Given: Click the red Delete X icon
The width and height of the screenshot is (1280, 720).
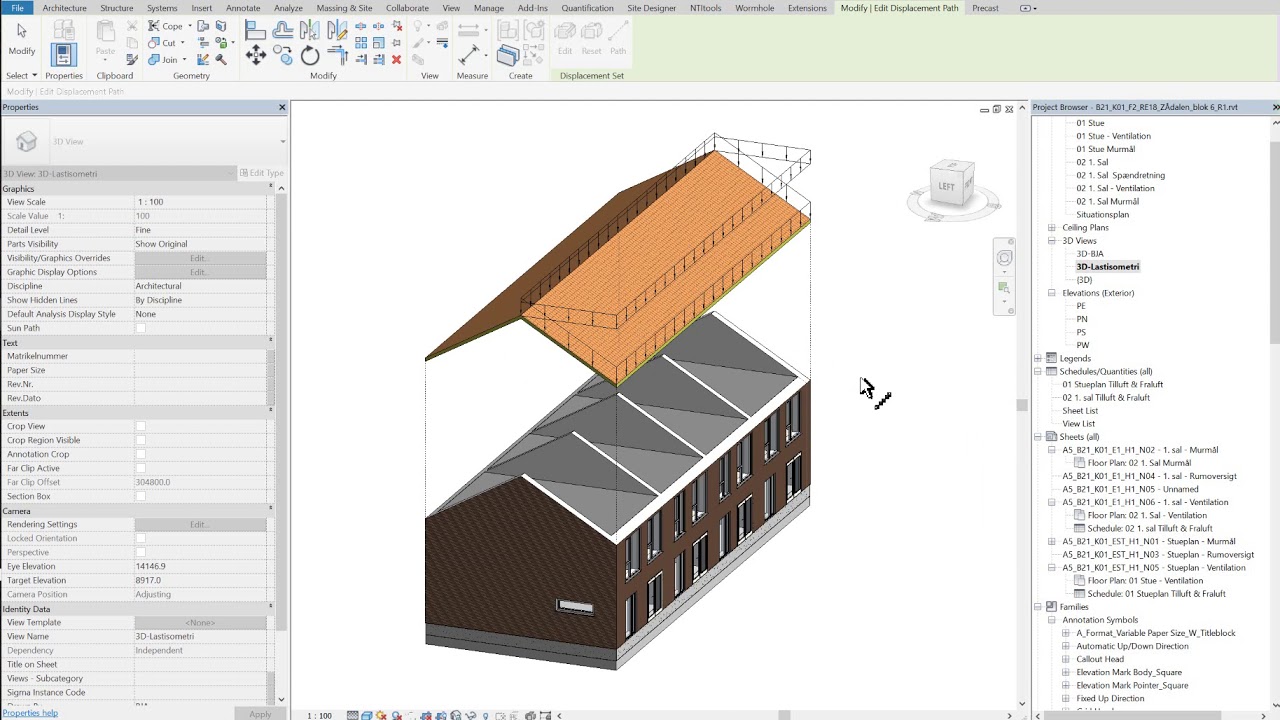Looking at the screenshot, I should (396, 60).
